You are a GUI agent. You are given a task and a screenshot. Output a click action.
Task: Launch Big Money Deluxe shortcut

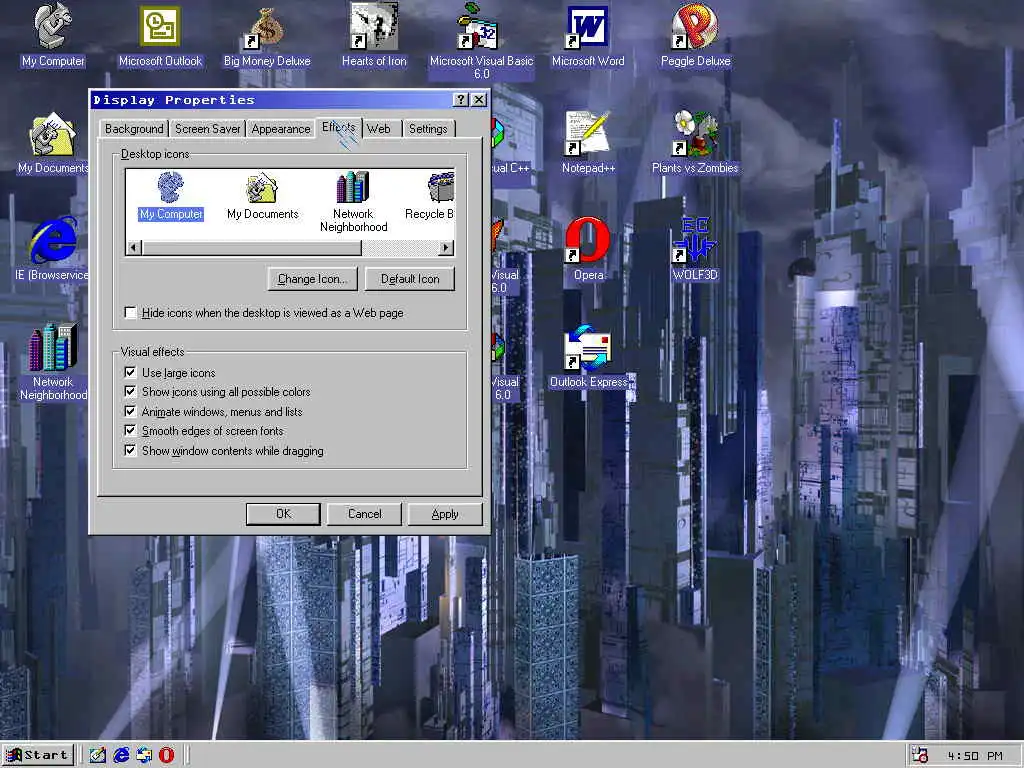[266, 35]
